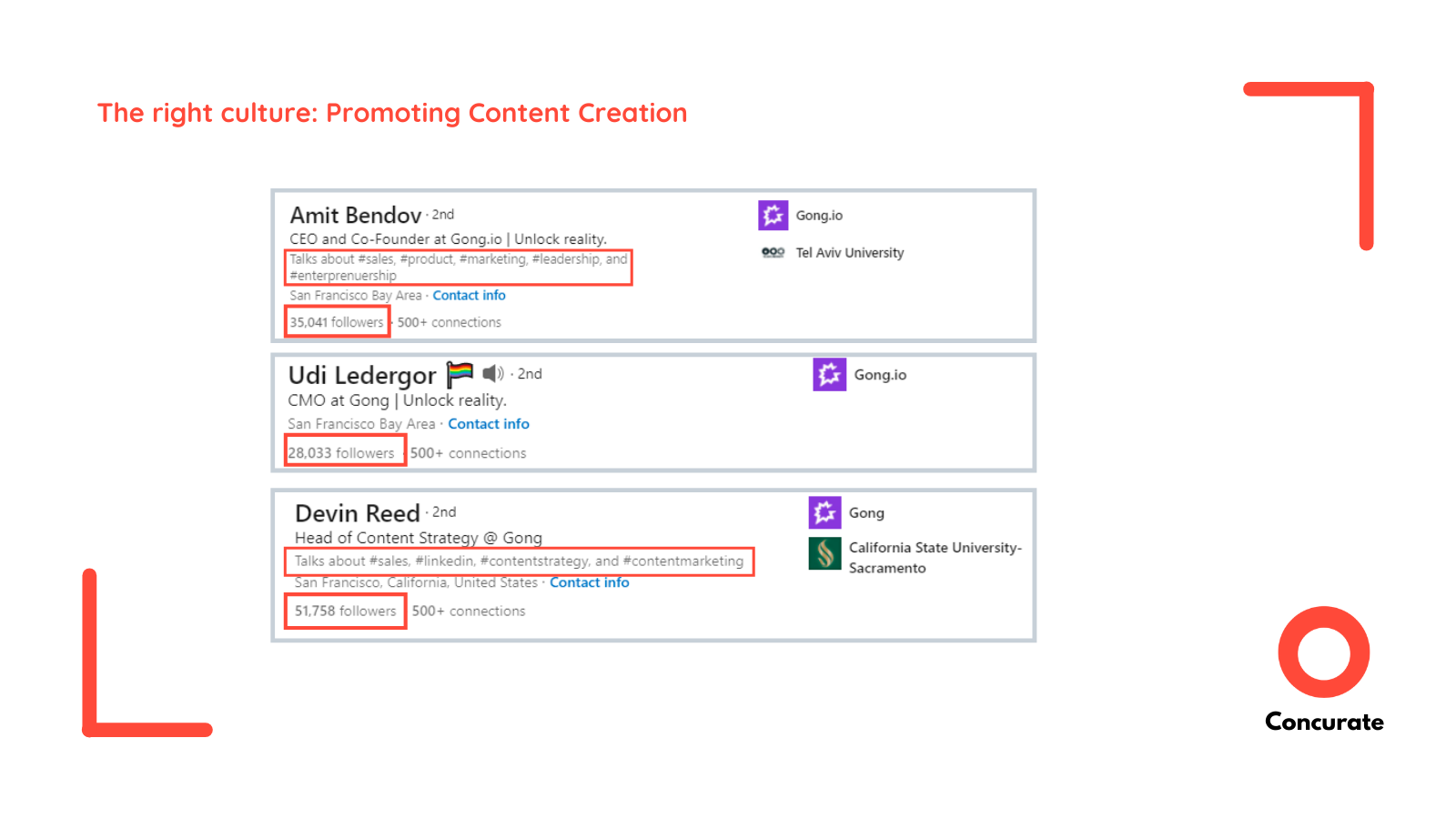Click 'San Francisco Bay Area' under Amit Bendov
1456x819 pixels.
point(356,296)
